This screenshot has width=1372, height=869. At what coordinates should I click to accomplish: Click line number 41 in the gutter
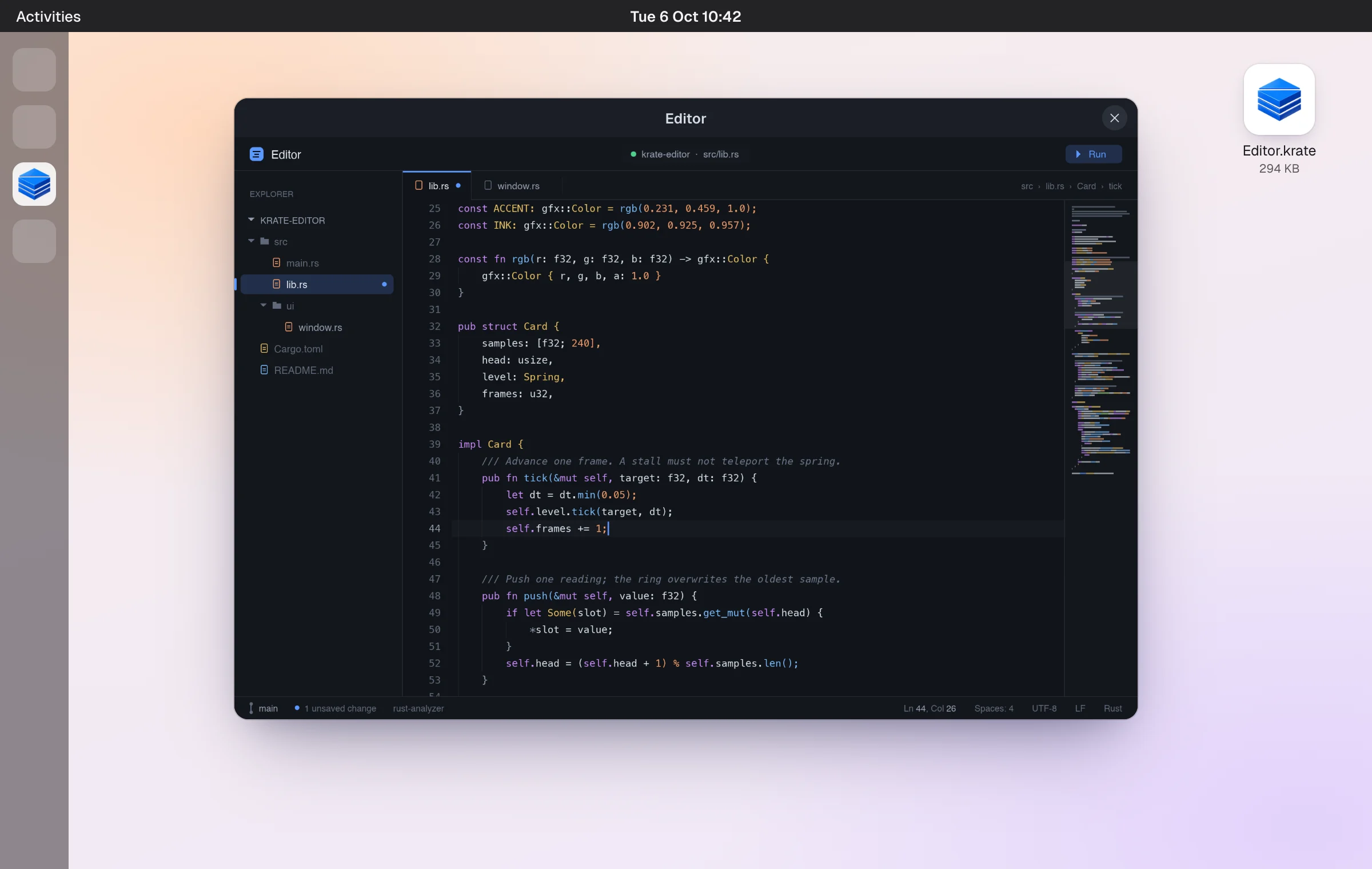434,478
